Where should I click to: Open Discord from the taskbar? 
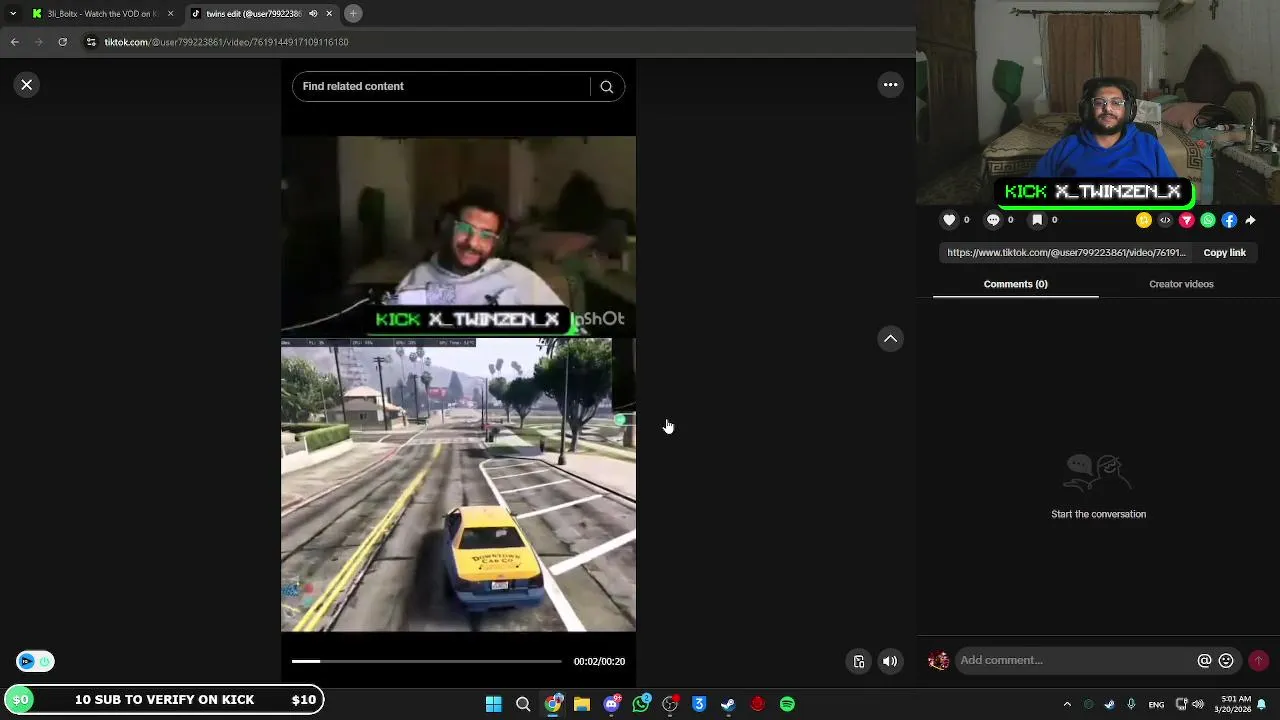click(x=611, y=704)
